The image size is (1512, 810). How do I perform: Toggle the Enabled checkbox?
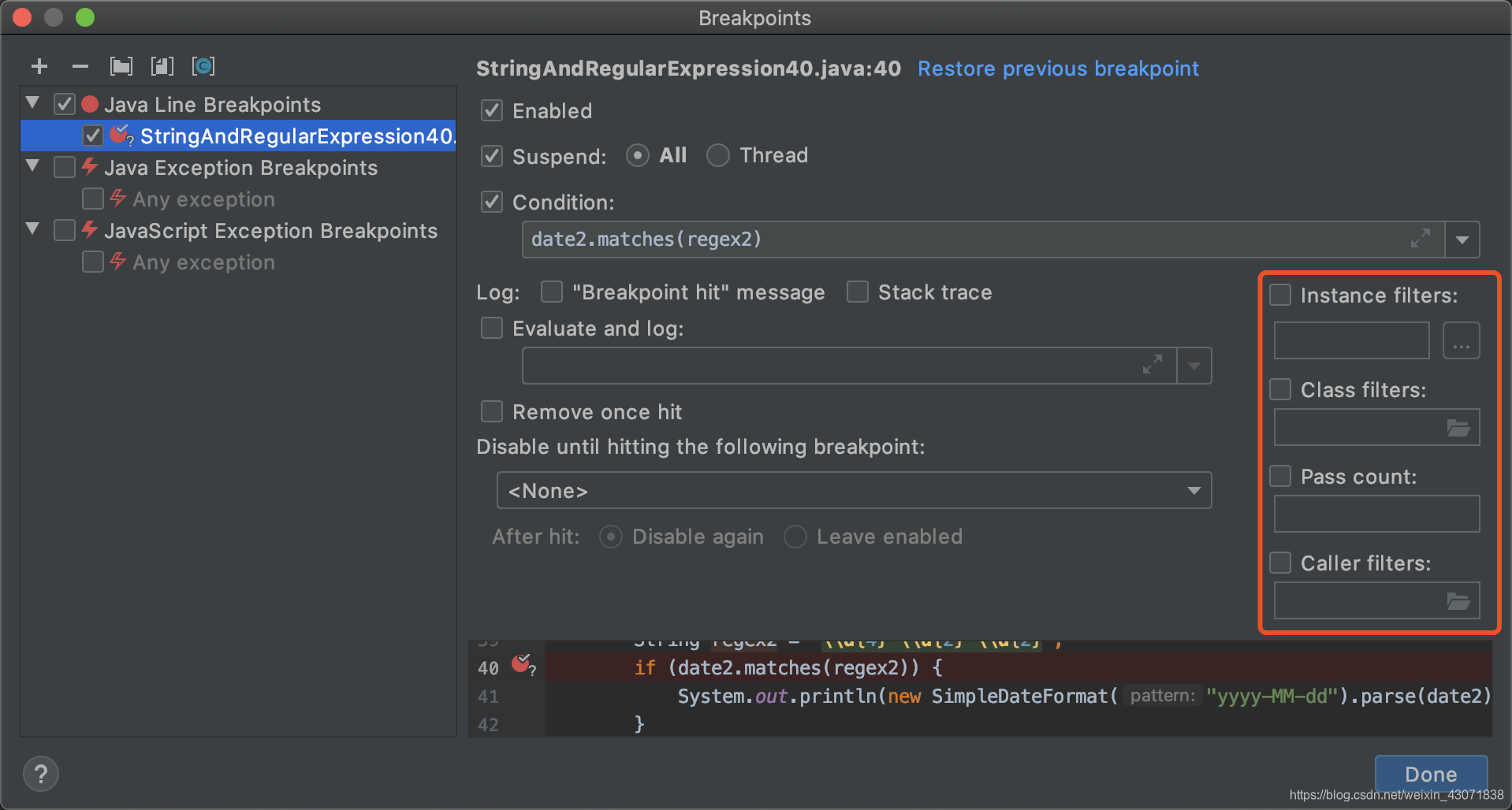point(492,110)
